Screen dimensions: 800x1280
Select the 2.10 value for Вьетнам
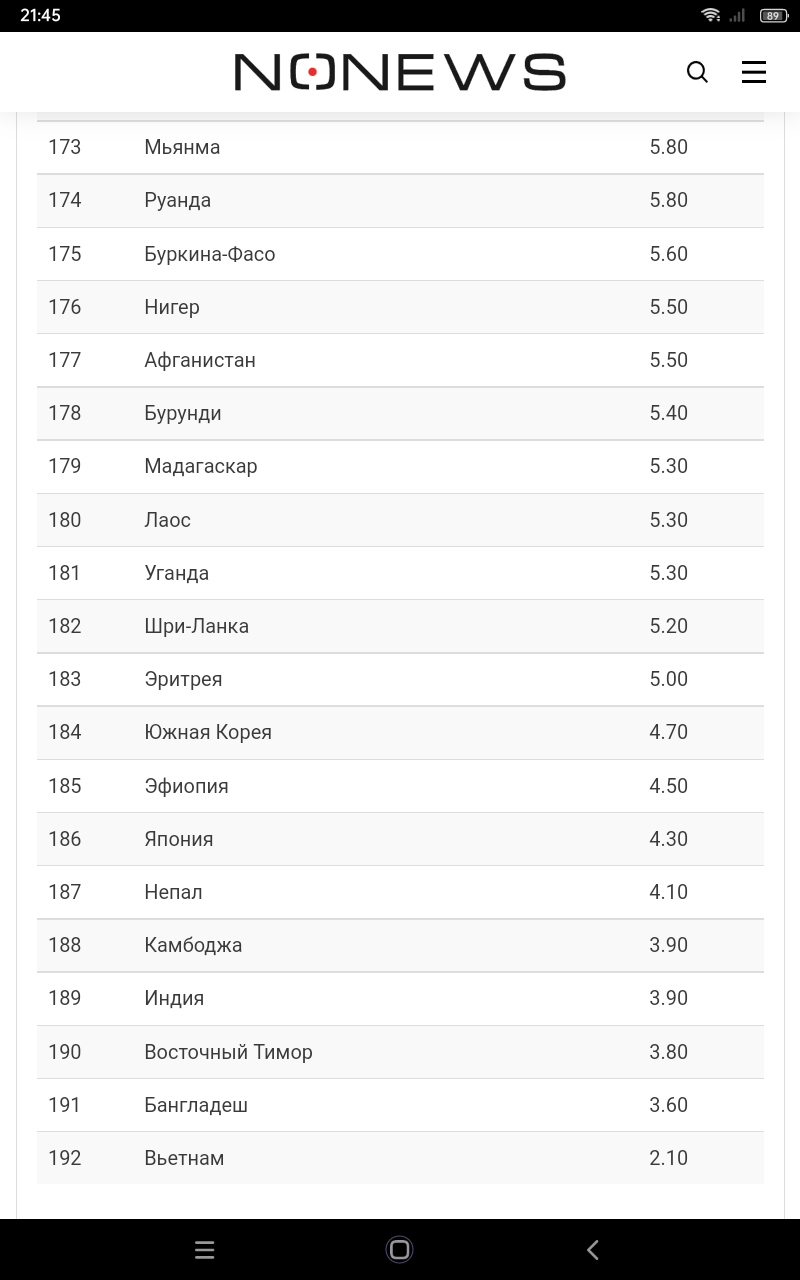pyautogui.click(x=669, y=1158)
